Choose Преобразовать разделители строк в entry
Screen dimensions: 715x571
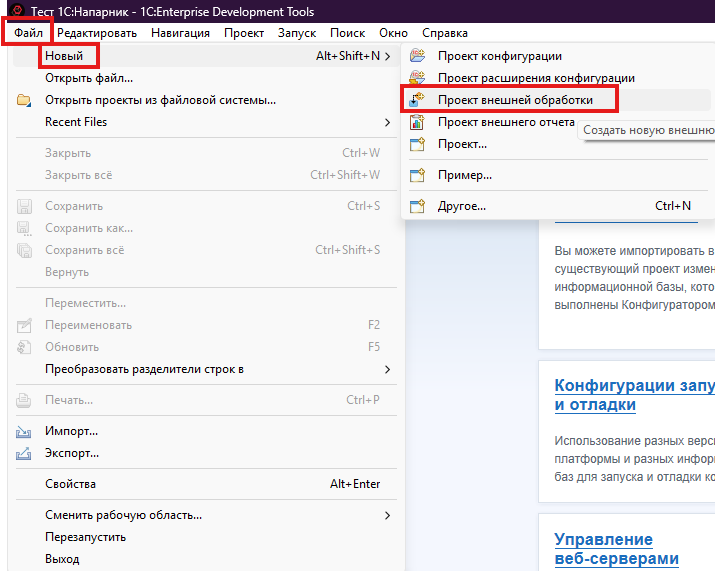(x=205, y=369)
